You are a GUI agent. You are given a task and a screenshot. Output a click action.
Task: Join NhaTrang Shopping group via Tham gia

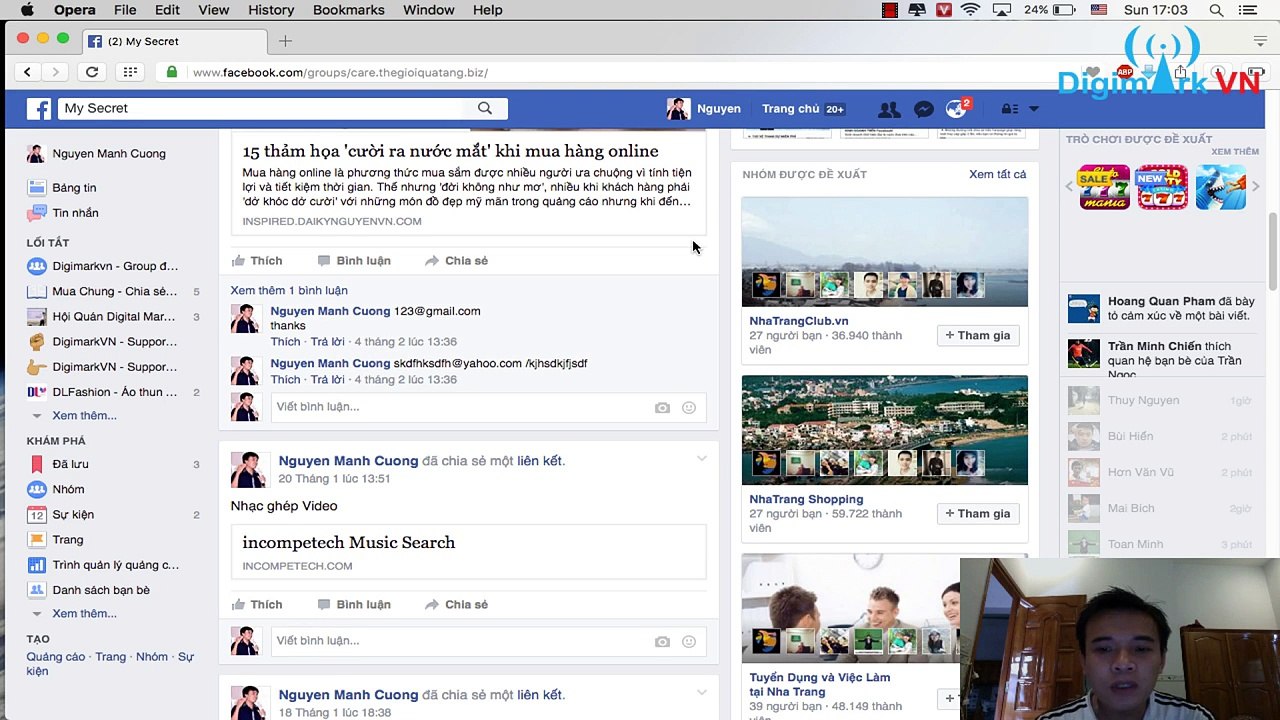(x=978, y=513)
